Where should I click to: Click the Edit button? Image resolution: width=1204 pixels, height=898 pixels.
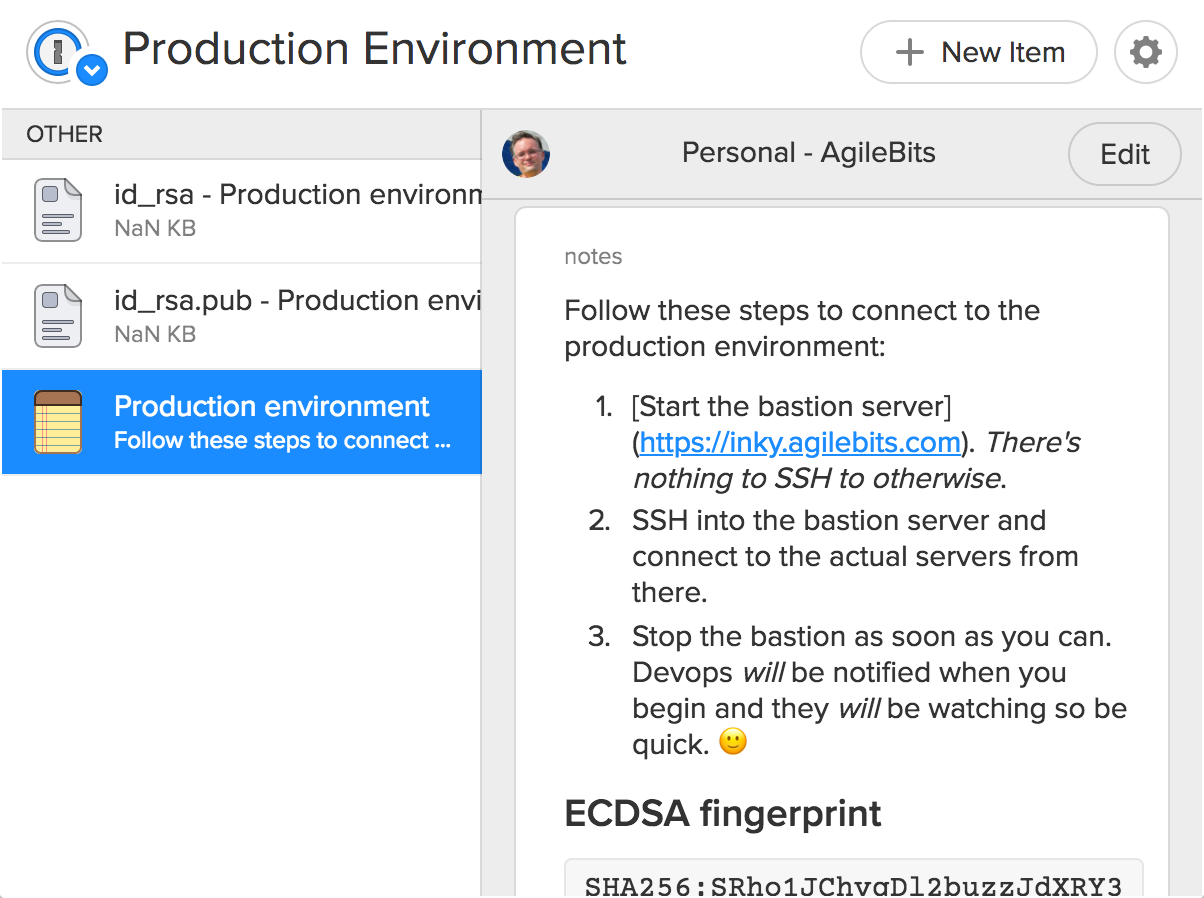[x=1125, y=155]
